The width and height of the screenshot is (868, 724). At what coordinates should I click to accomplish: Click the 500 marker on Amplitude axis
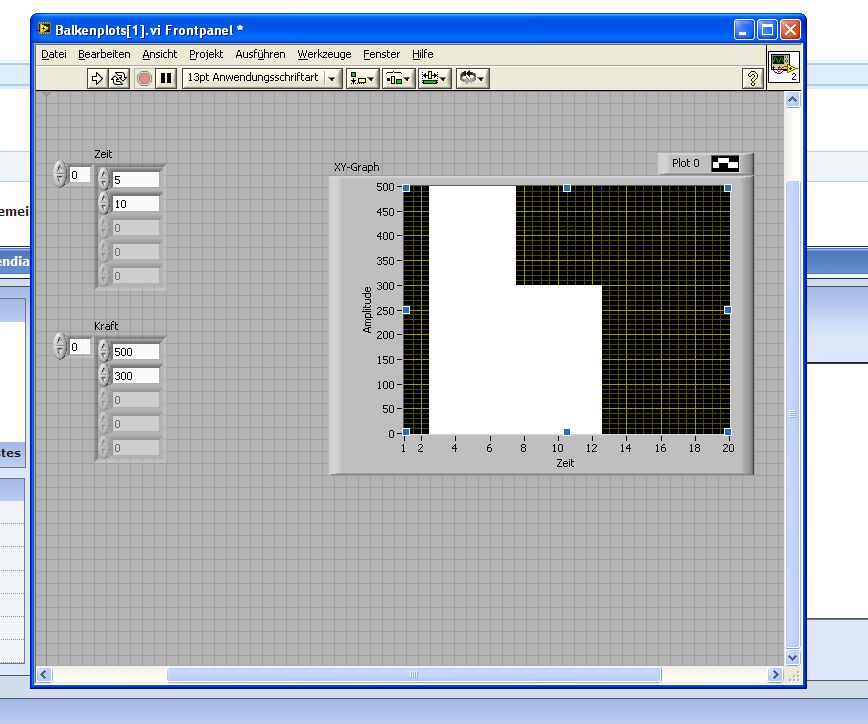(x=385, y=187)
